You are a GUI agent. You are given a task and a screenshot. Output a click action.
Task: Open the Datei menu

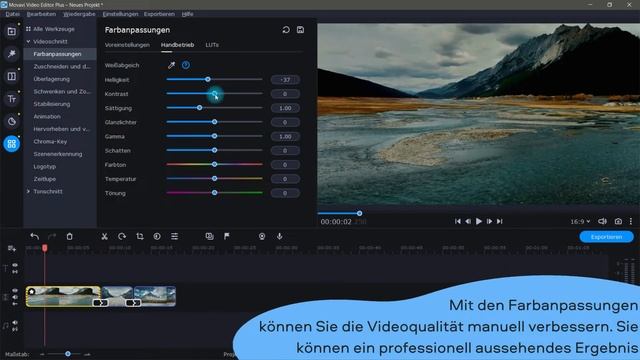[12, 14]
